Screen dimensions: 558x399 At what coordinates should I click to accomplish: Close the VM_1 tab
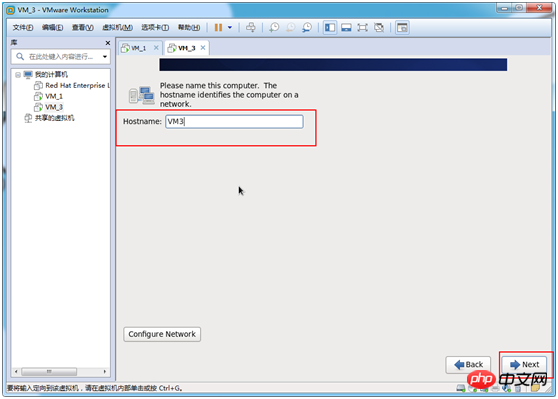pos(156,48)
